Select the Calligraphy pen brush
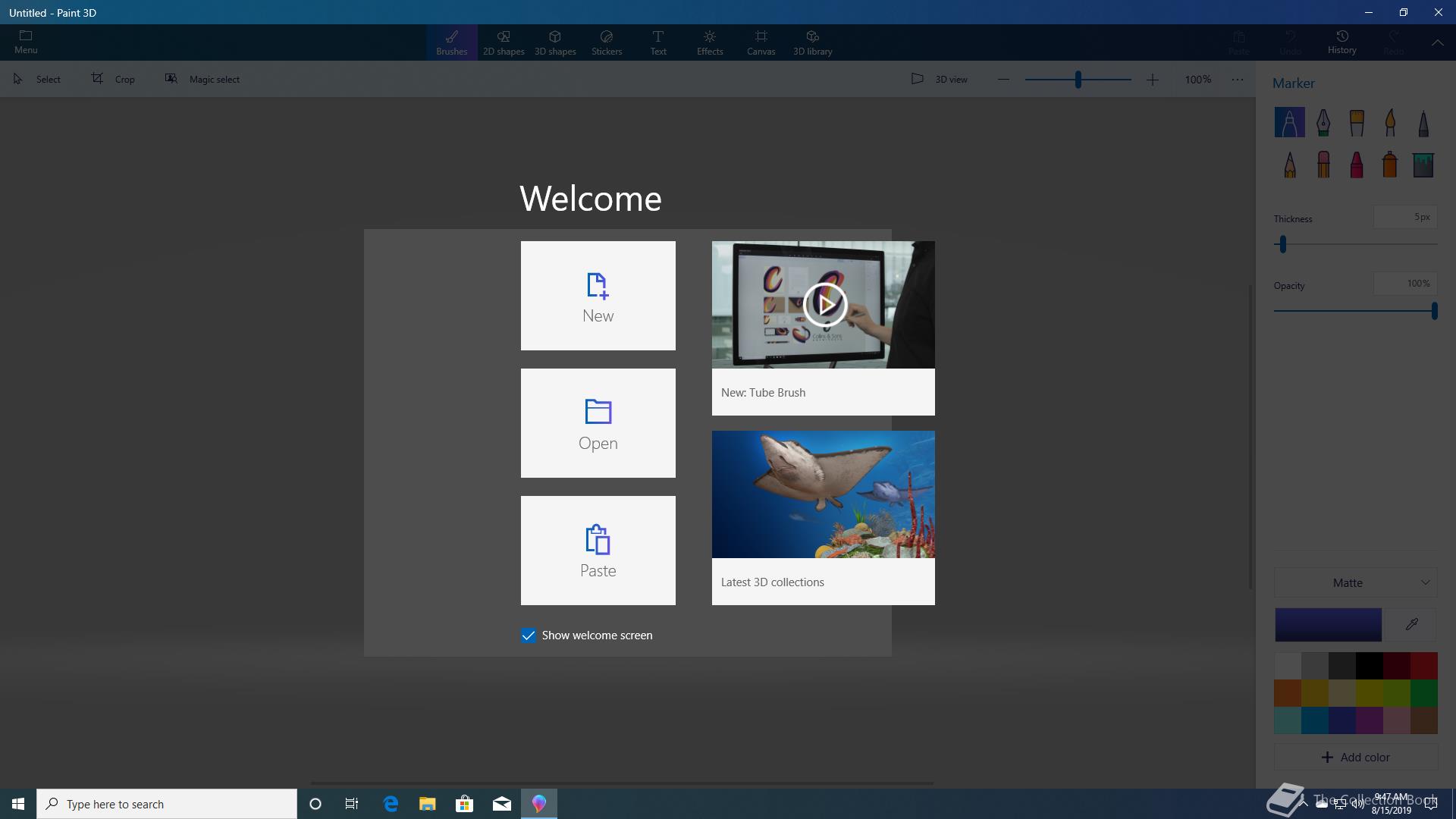The height and width of the screenshot is (819, 1456). (1323, 122)
